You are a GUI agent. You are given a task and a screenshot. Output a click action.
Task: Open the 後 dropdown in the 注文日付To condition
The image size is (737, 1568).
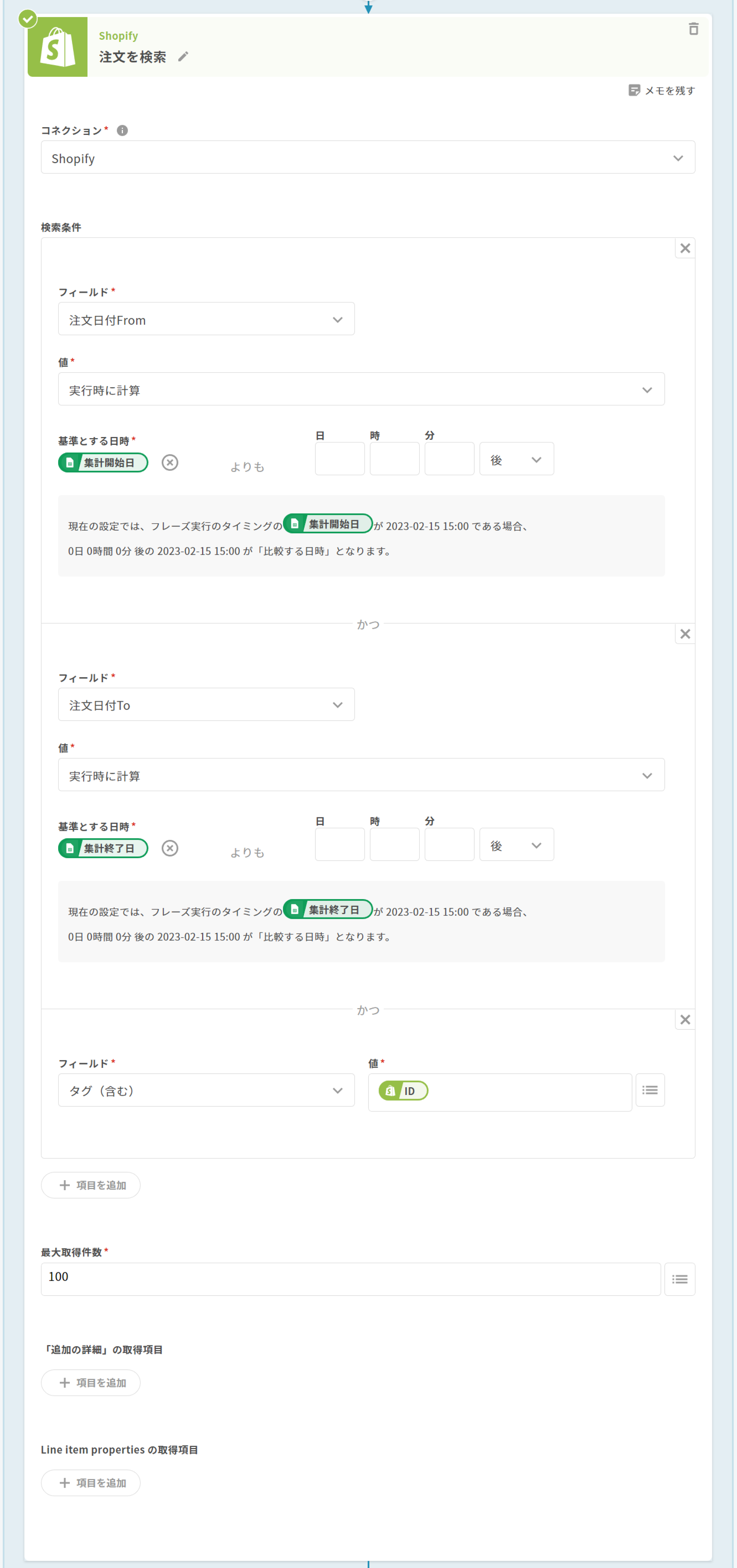click(x=516, y=845)
